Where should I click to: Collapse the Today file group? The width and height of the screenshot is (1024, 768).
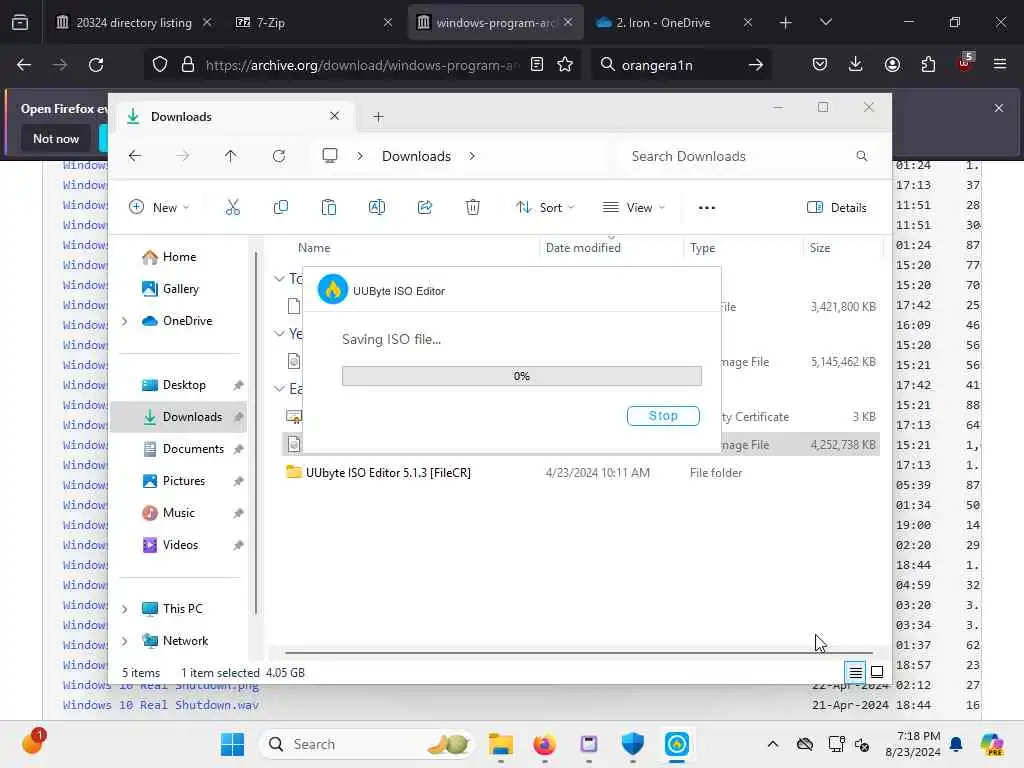point(279,279)
